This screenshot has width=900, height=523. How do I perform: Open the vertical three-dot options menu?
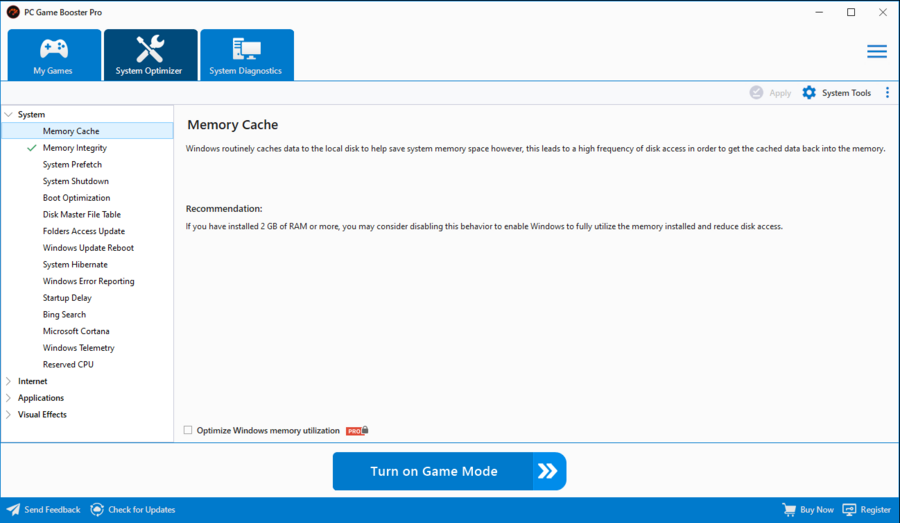coord(887,92)
